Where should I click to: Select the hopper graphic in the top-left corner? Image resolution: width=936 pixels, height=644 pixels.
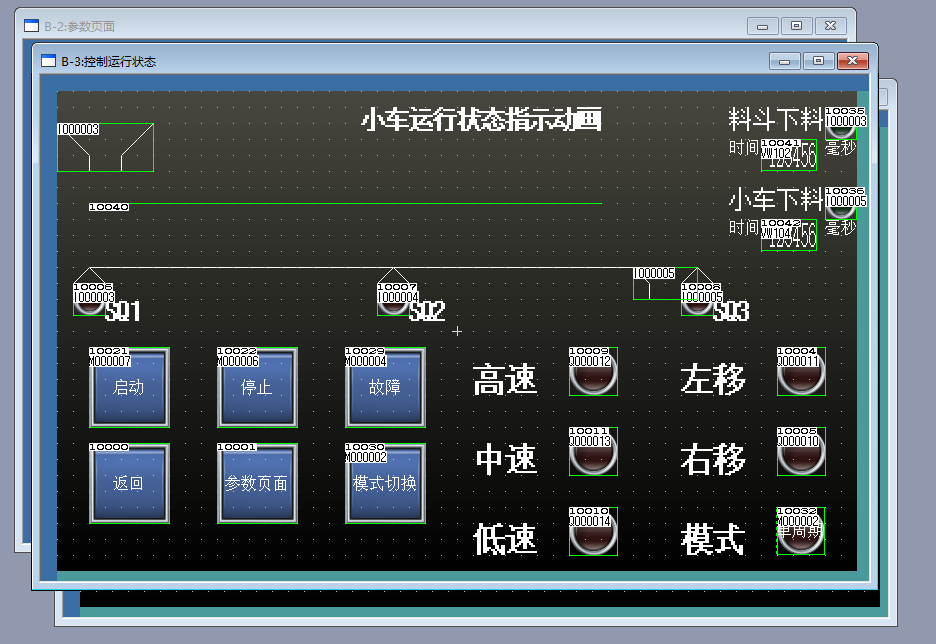(105, 145)
